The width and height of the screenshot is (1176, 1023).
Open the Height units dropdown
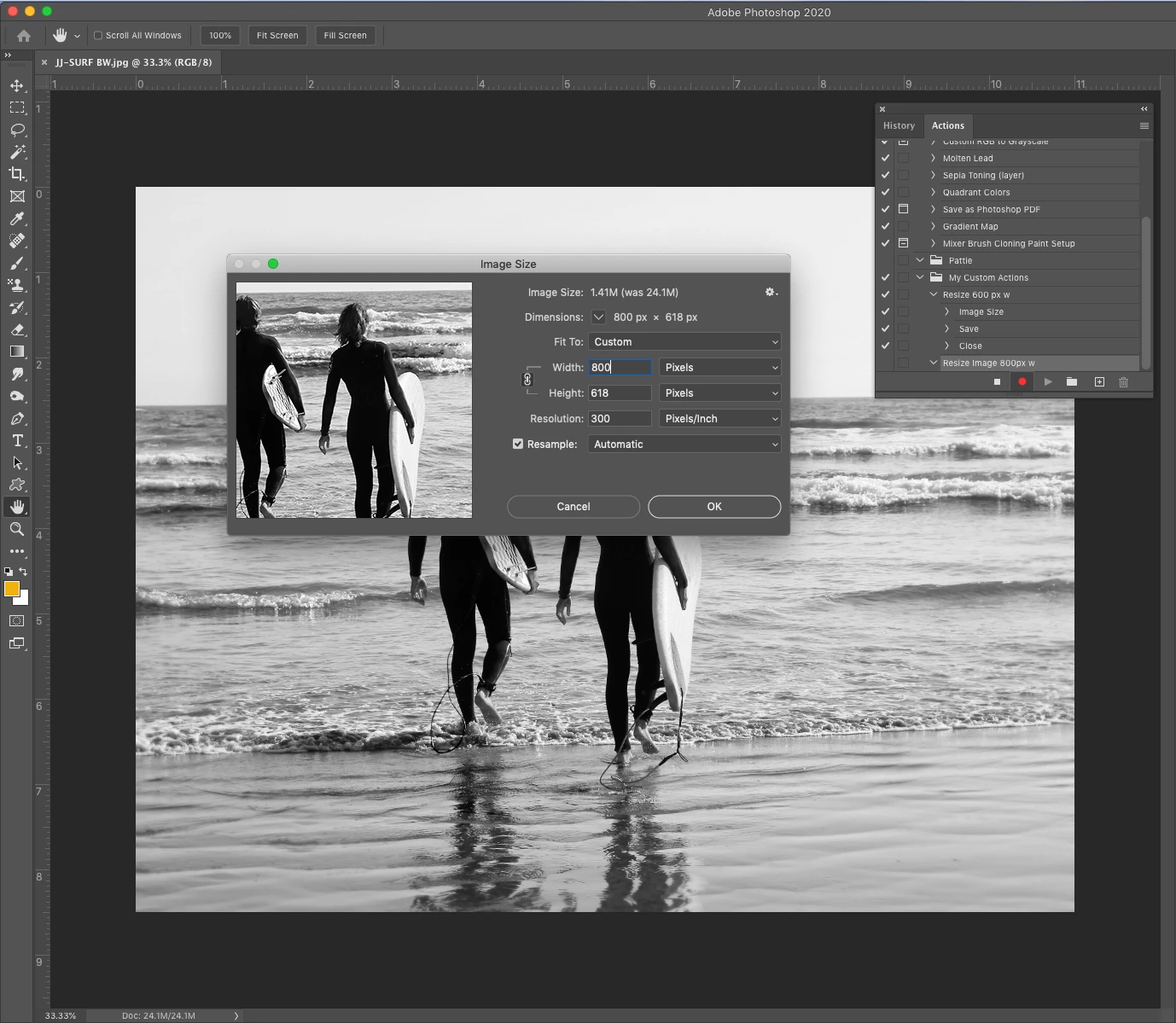719,392
